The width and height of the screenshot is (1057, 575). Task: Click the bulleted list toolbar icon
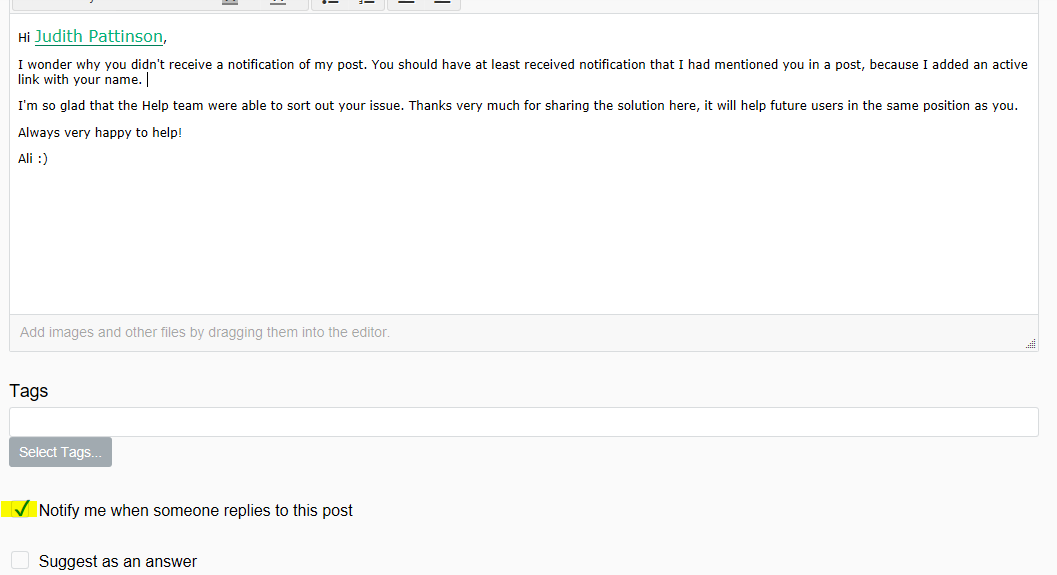click(x=330, y=3)
